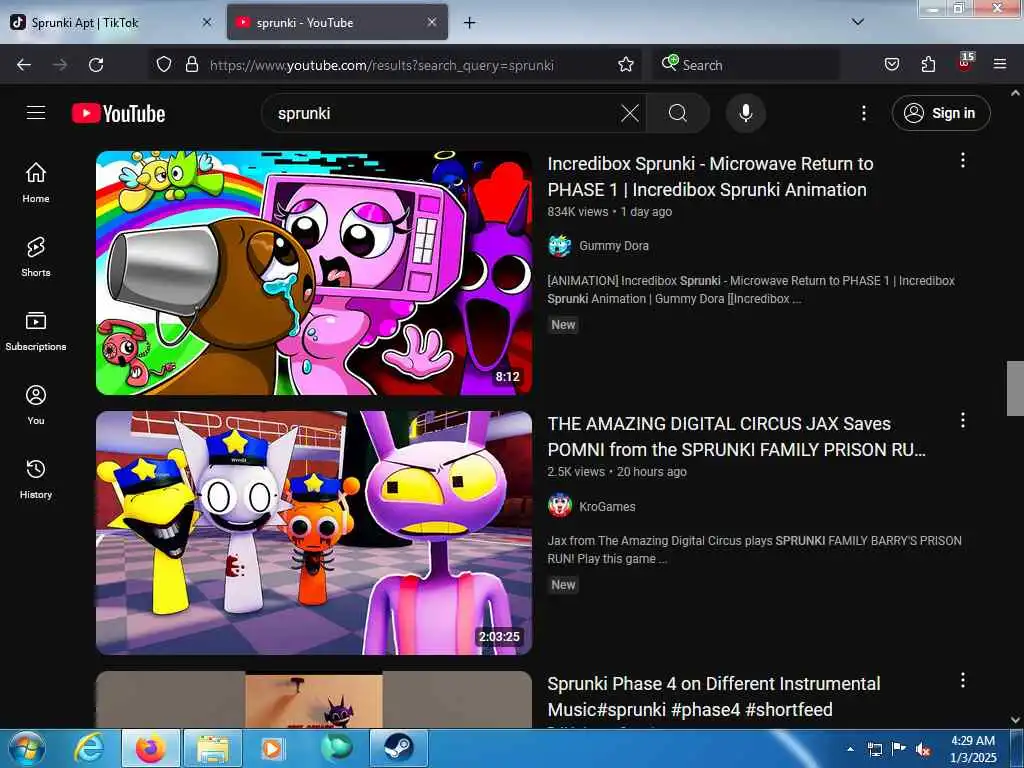Click the Firefox Search box
Screen dimensions: 1024x768
click(x=746, y=65)
